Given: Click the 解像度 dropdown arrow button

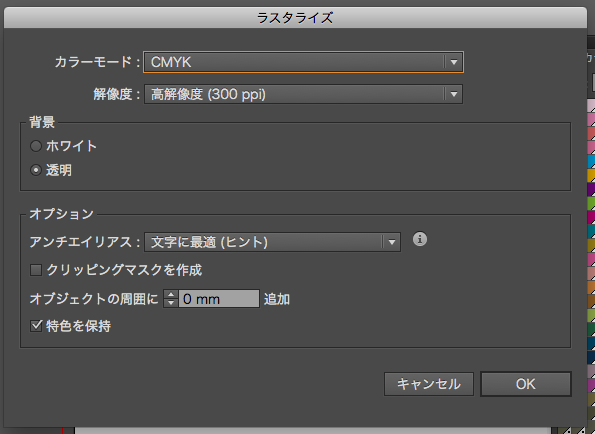Looking at the screenshot, I should [x=454, y=94].
